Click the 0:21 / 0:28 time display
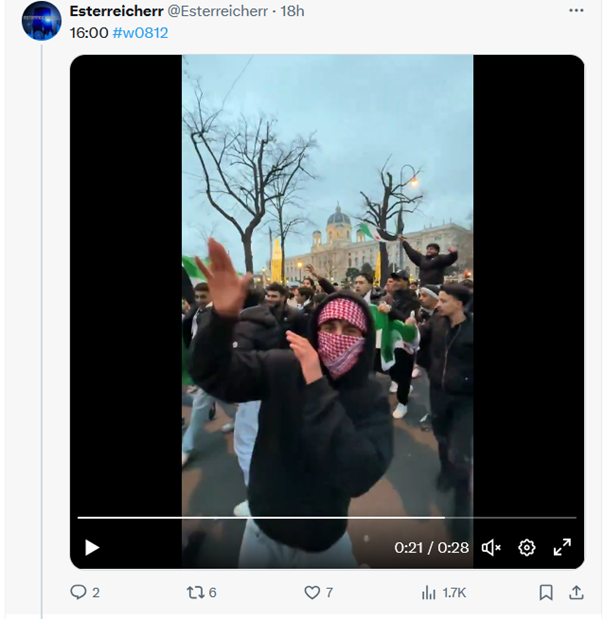Viewport: 605px width, 619px height. [431, 547]
